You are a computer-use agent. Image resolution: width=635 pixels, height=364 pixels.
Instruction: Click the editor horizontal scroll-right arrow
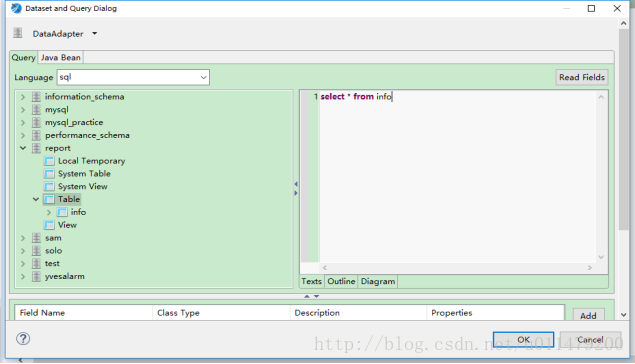pyautogui.click(x=590, y=268)
